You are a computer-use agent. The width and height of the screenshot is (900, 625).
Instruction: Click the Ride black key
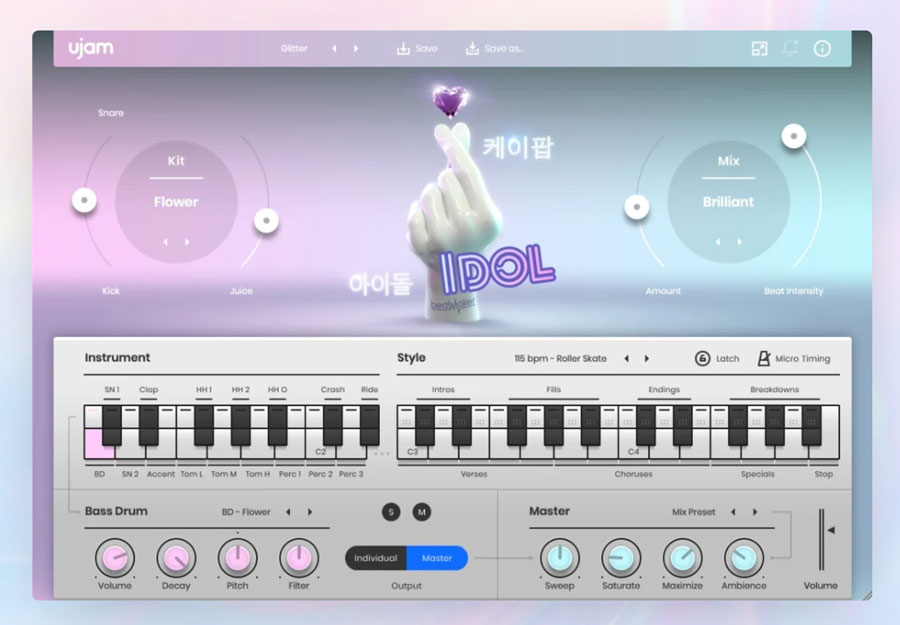370,425
